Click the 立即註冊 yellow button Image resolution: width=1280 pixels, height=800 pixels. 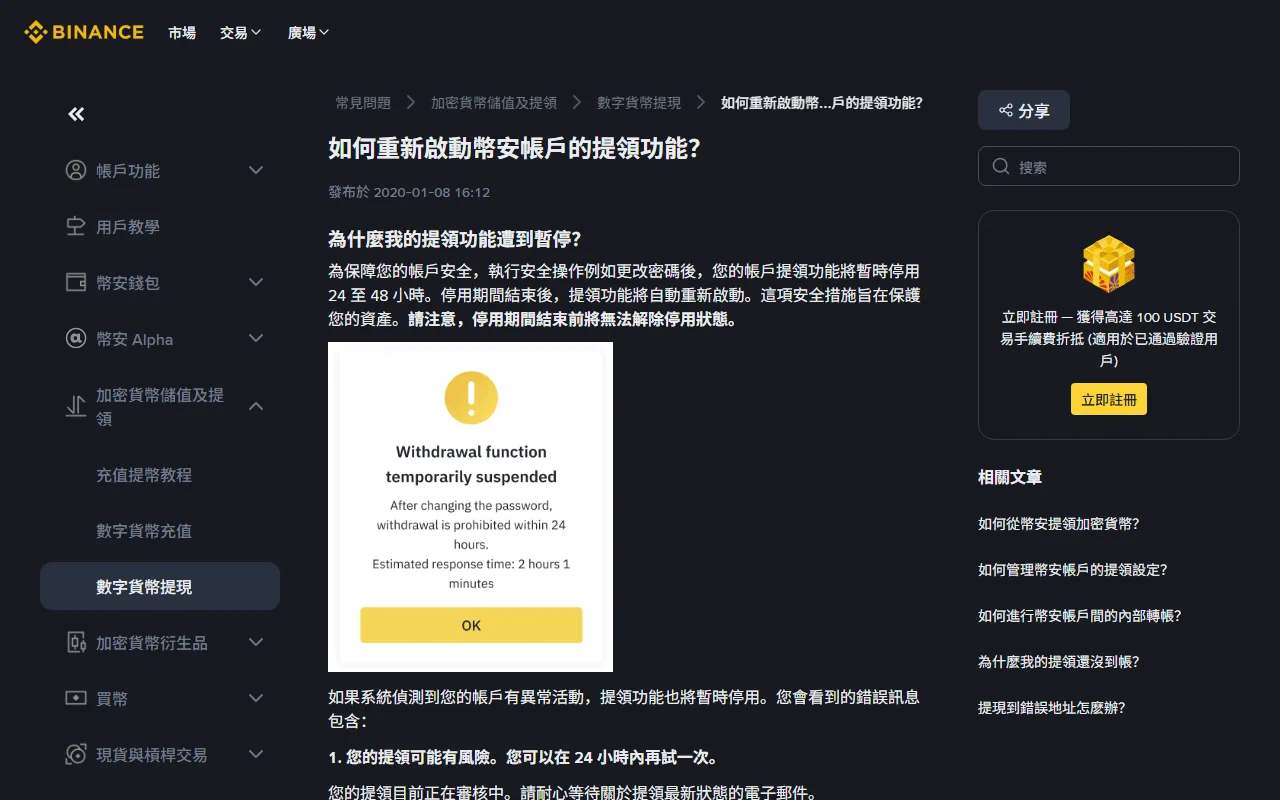tap(1109, 399)
